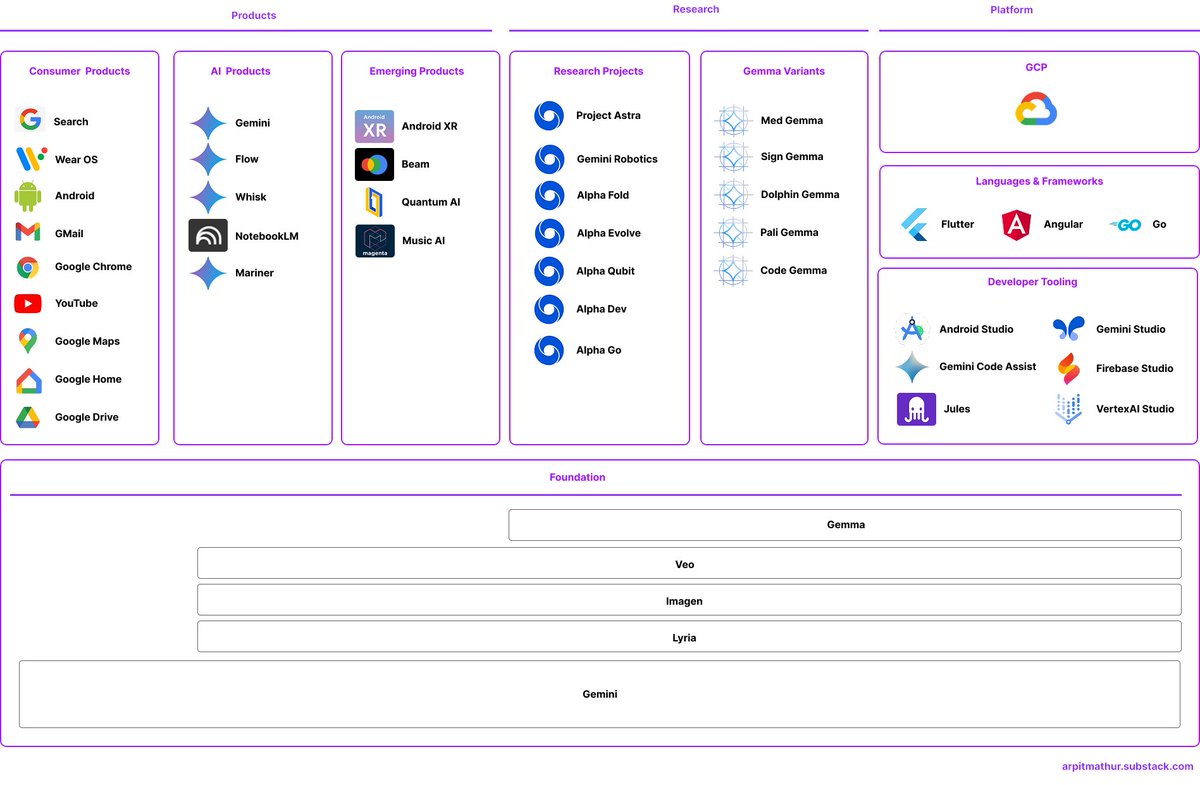Select the Gemini Robotics label
This screenshot has width=1200, height=785.
coord(617,159)
